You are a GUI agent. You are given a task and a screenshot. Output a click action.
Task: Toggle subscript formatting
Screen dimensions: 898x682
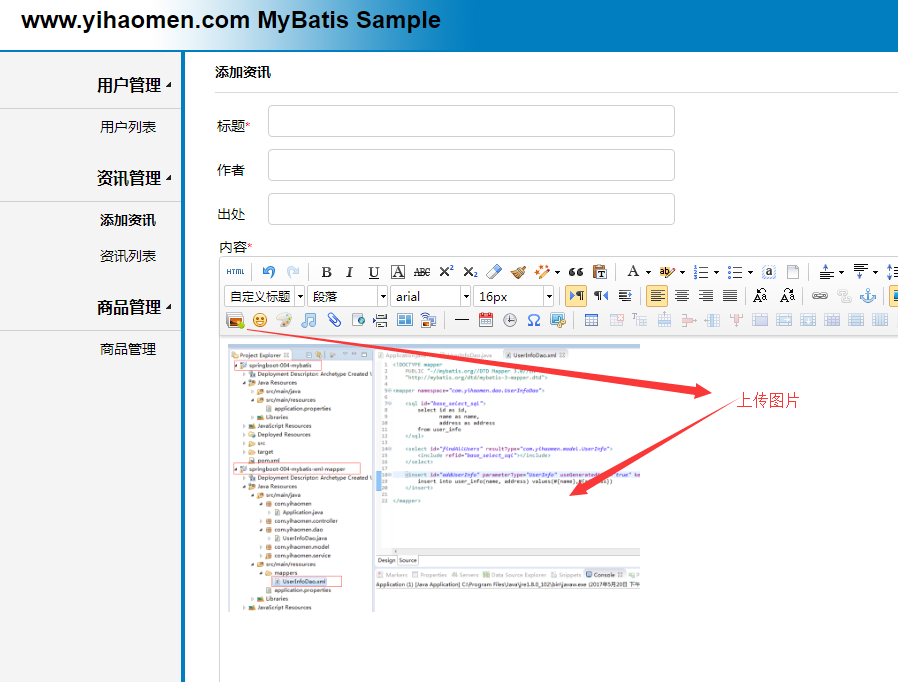pyautogui.click(x=470, y=272)
